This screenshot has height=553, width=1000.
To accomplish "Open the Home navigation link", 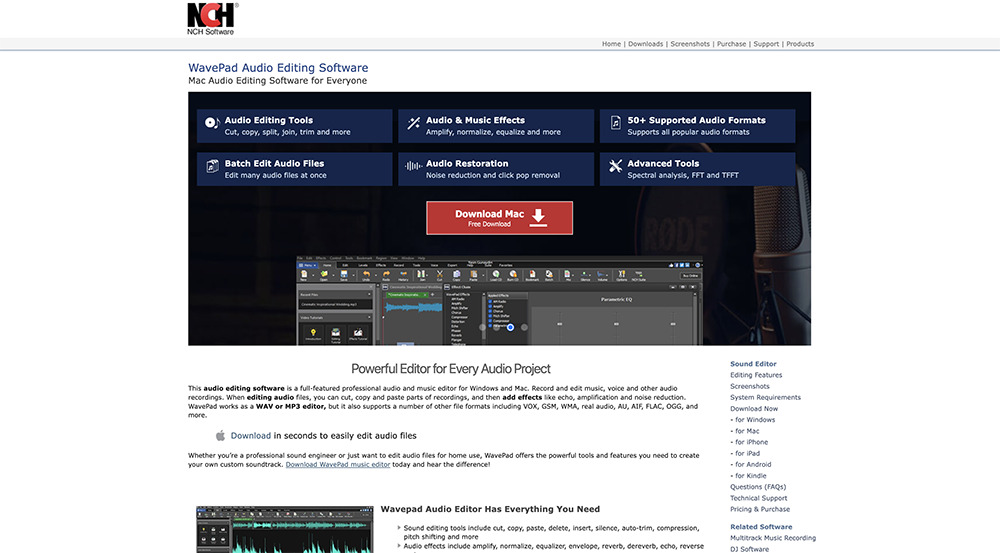I will (611, 44).
